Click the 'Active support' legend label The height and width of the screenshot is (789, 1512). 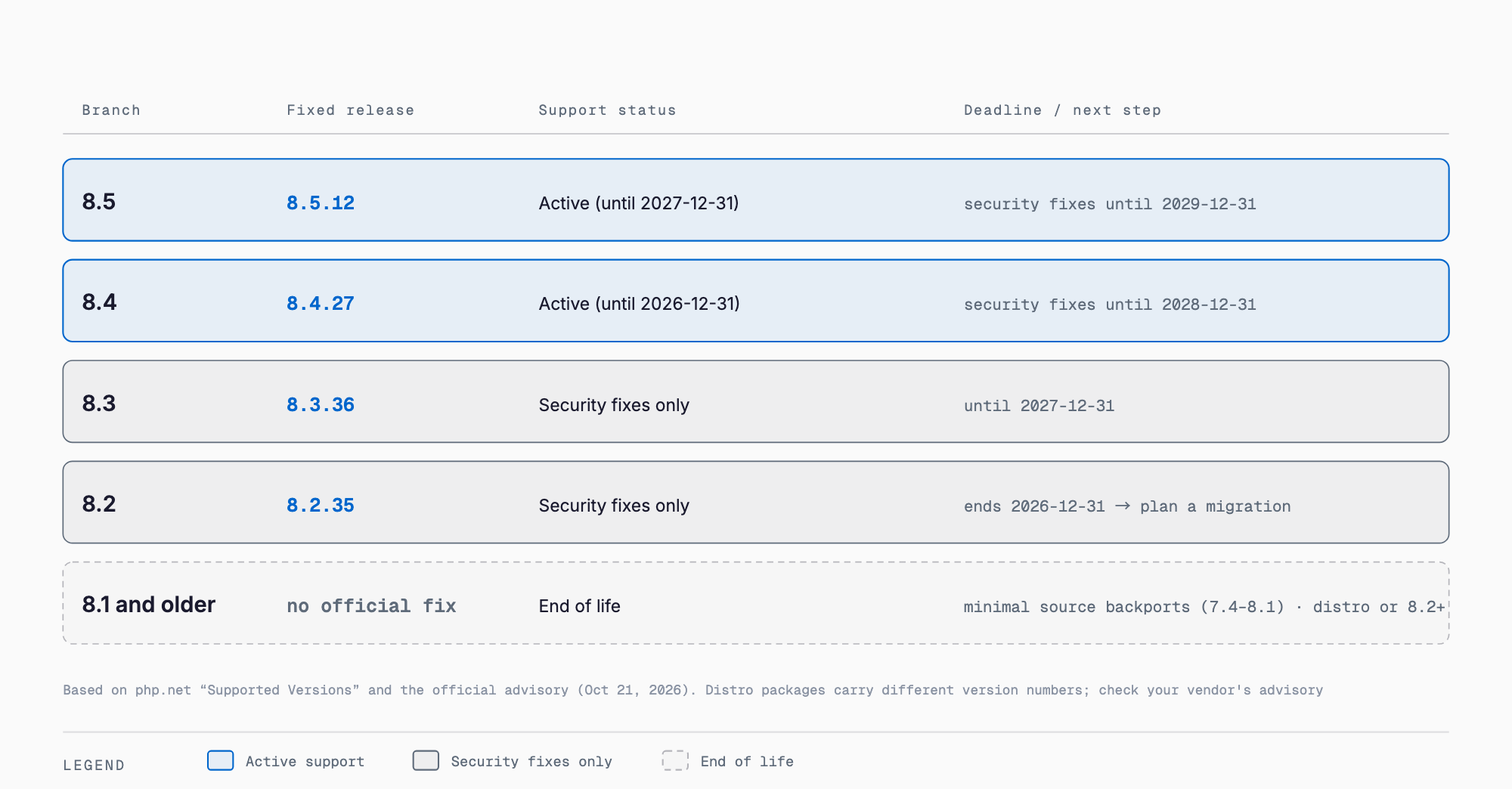pyautogui.click(x=305, y=762)
